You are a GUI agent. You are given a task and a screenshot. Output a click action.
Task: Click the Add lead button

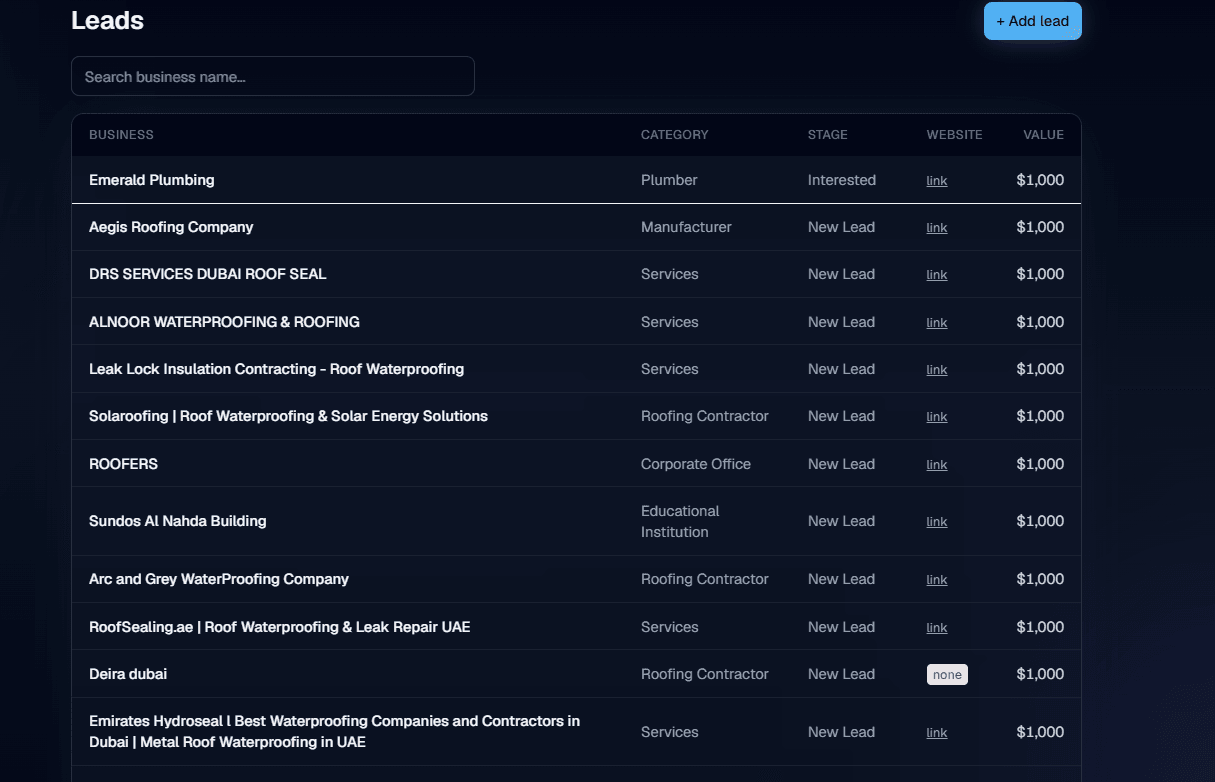tap(1032, 21)
